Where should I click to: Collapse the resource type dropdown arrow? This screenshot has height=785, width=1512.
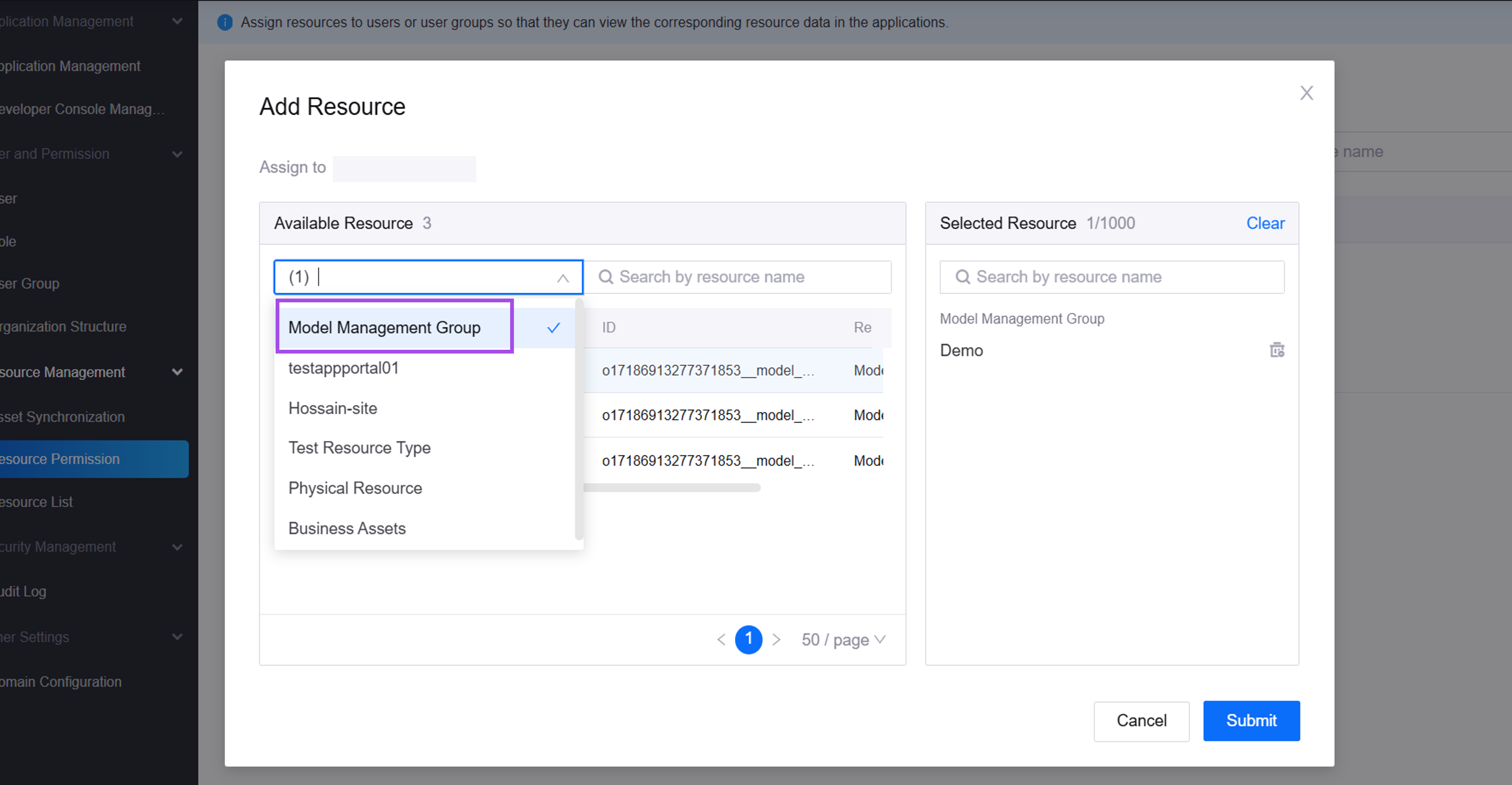pyautogui.click(x=562, y=278)
